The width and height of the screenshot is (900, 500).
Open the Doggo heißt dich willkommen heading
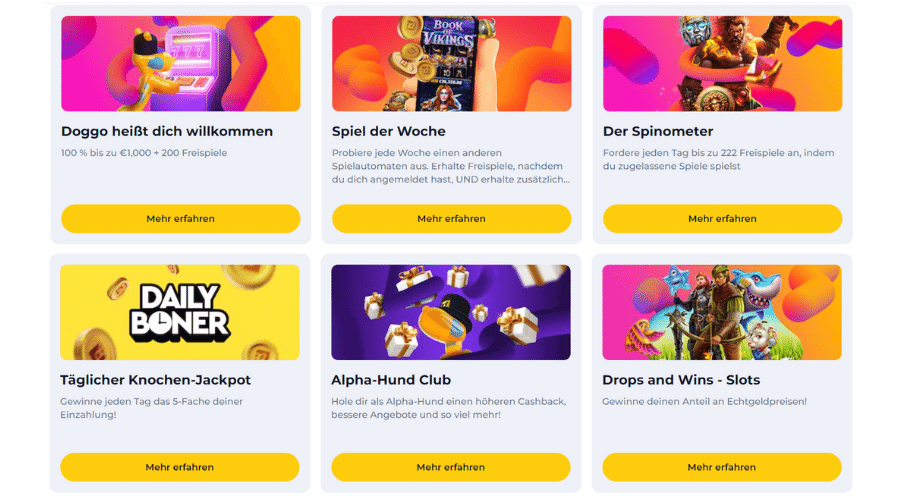click(167, 131)
